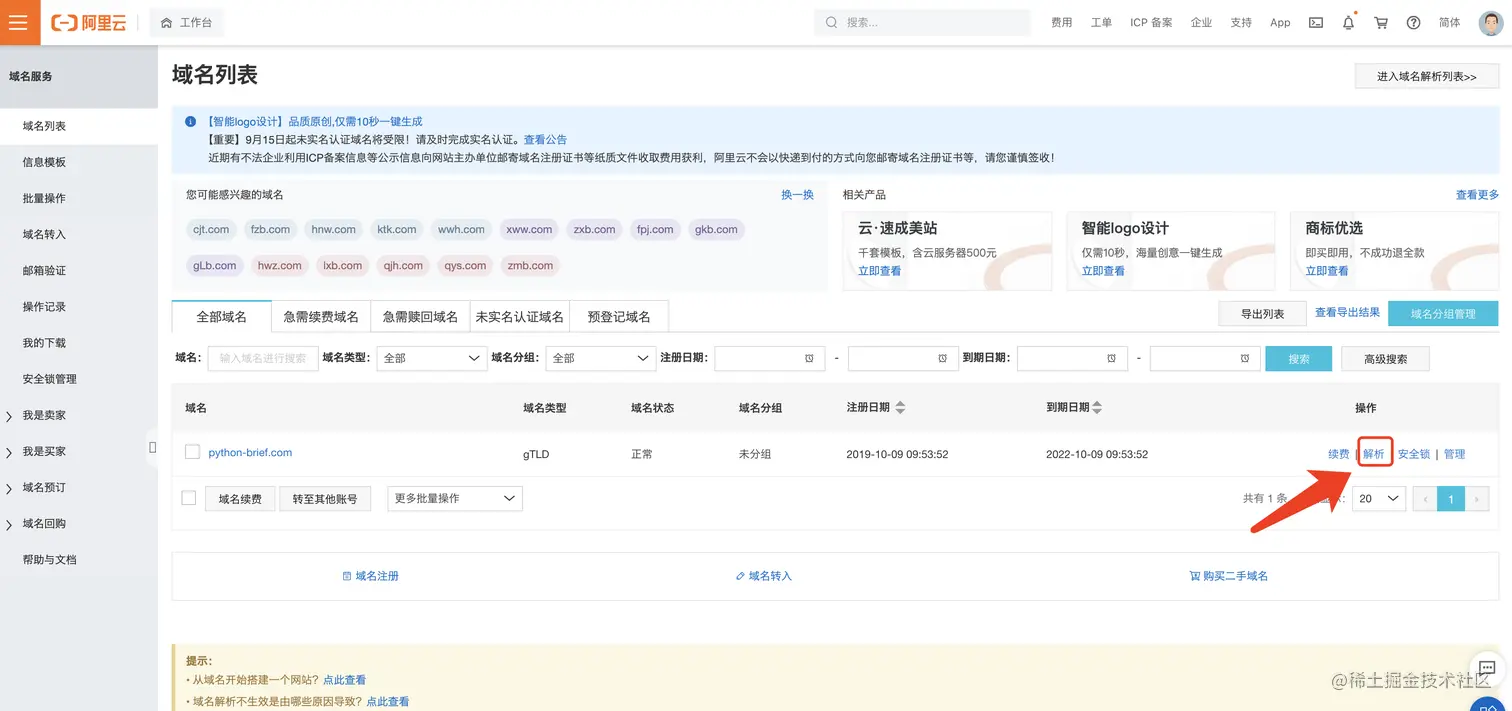This screenshot has height=711, width=1512.
Task: Click 域名分组管理 button
Action: coord(1443,313)
